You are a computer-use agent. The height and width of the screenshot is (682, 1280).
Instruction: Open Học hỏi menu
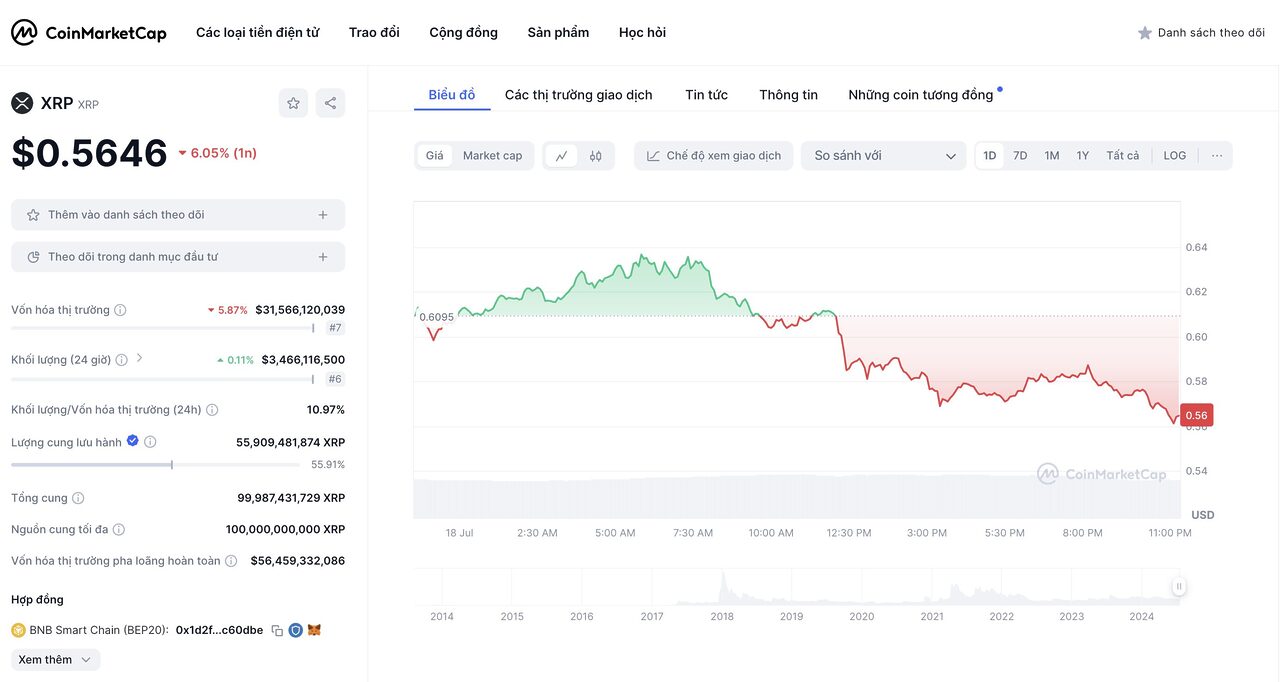pyautogui.click(x=642, y=33)
